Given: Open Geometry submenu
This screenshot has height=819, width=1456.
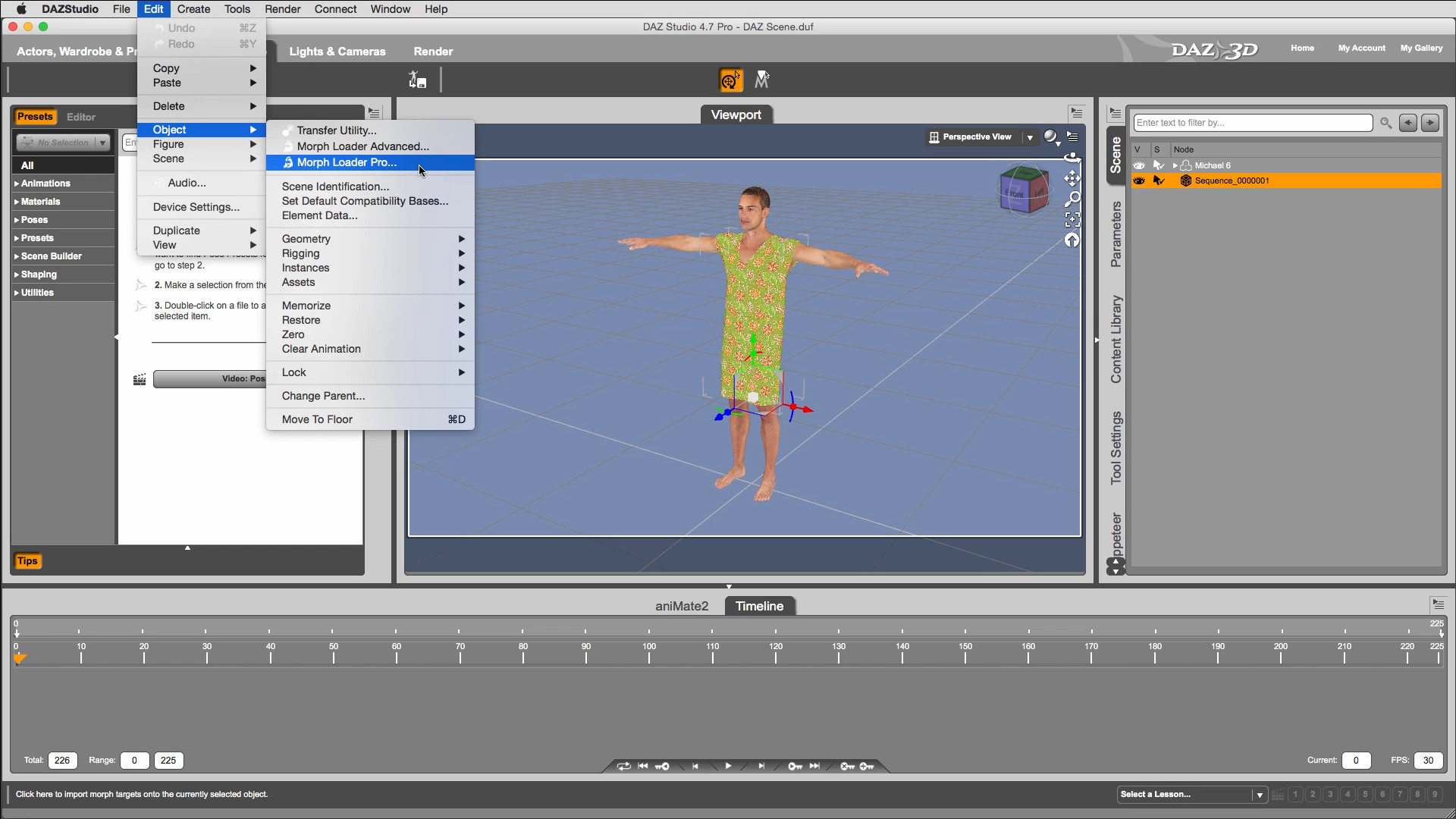Looking at the screenshot, I should pyautogui.click(x=370, y=239).
